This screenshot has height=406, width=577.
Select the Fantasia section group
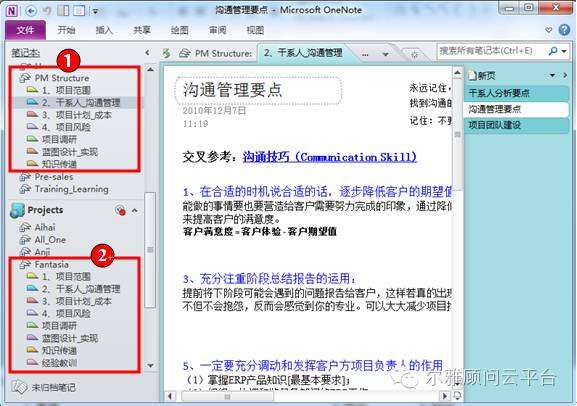(44, 265)
